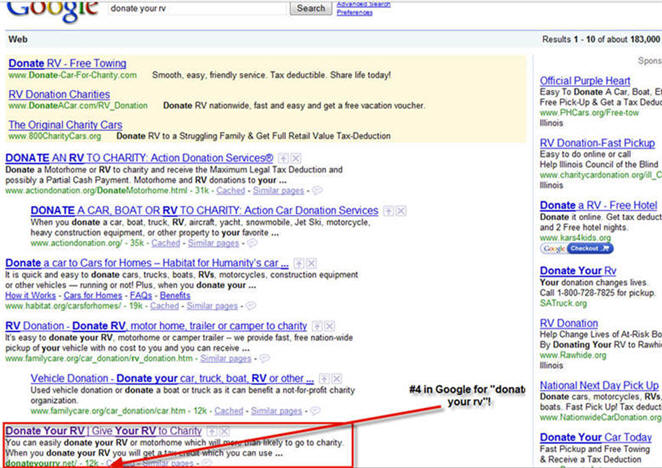Select the Web tab label
Screen dimensions: 662x468
18,39
